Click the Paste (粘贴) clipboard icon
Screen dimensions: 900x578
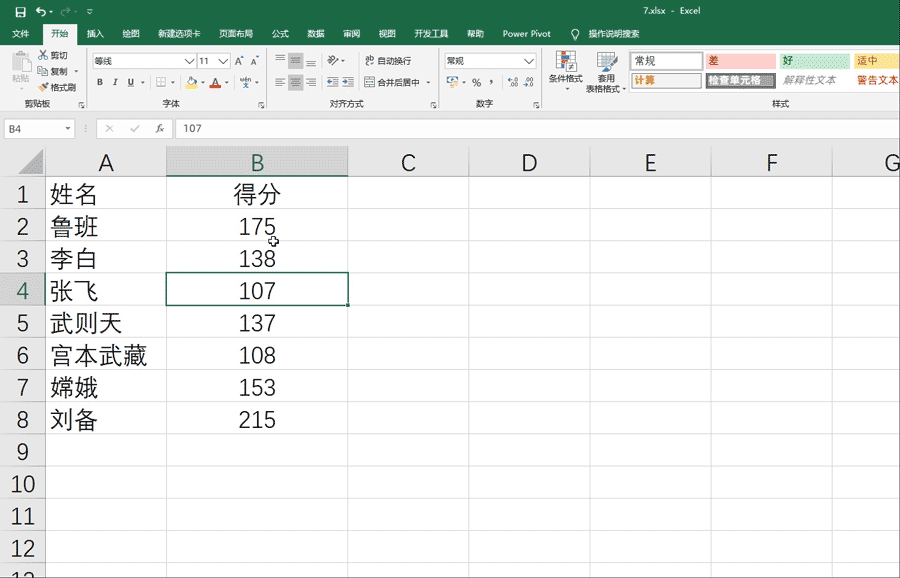point(21,63)
